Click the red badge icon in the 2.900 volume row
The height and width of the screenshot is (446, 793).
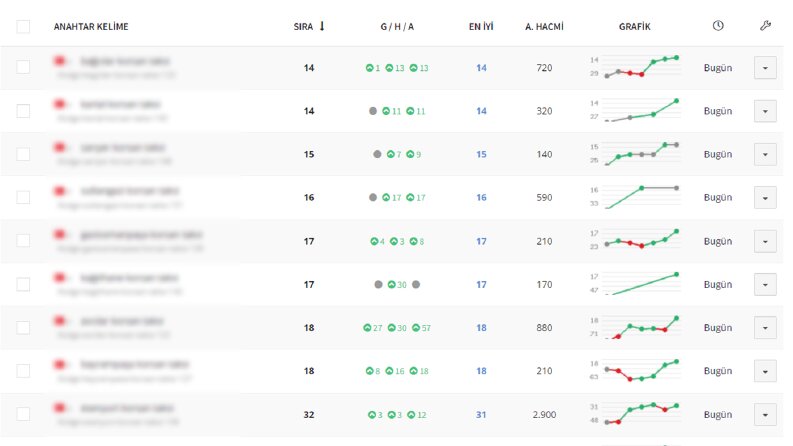tap(60, 408)
